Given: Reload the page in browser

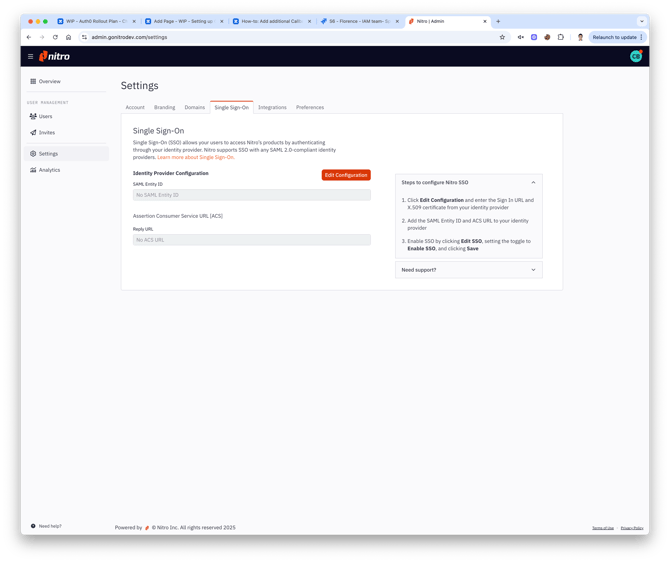Looking at the screenshot, I should pos(55,37).
